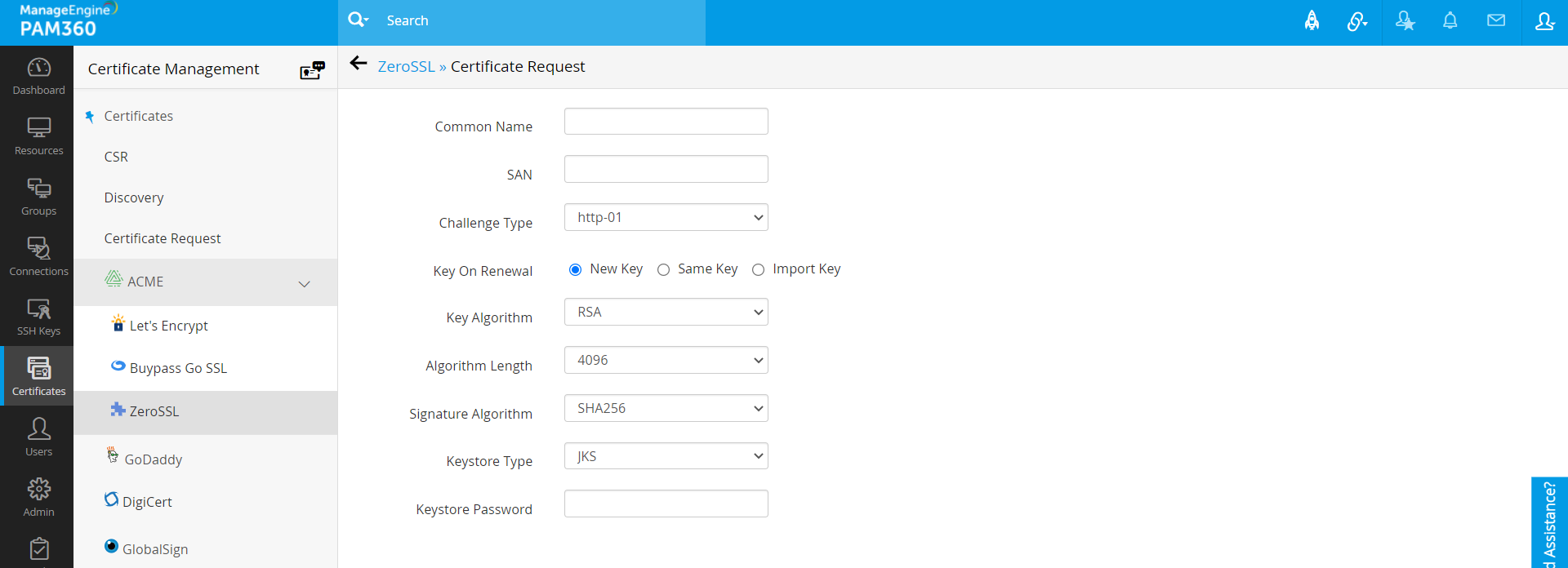Open the Challenge Type dropdown
Screen dimensions: 1568x568
pos(666,218)
